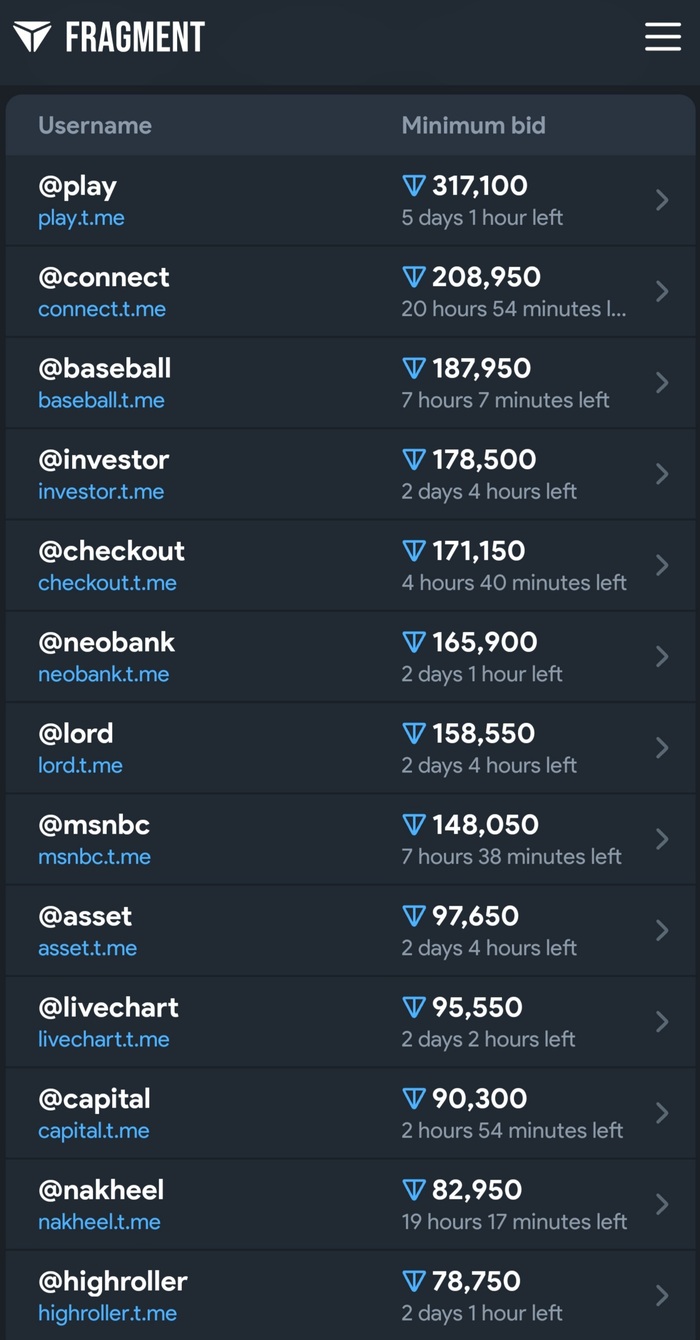The image size is (700, 1340).
Task: Open the neobank.t.me link
Action: pyautogui.click(x=104, y=674)
